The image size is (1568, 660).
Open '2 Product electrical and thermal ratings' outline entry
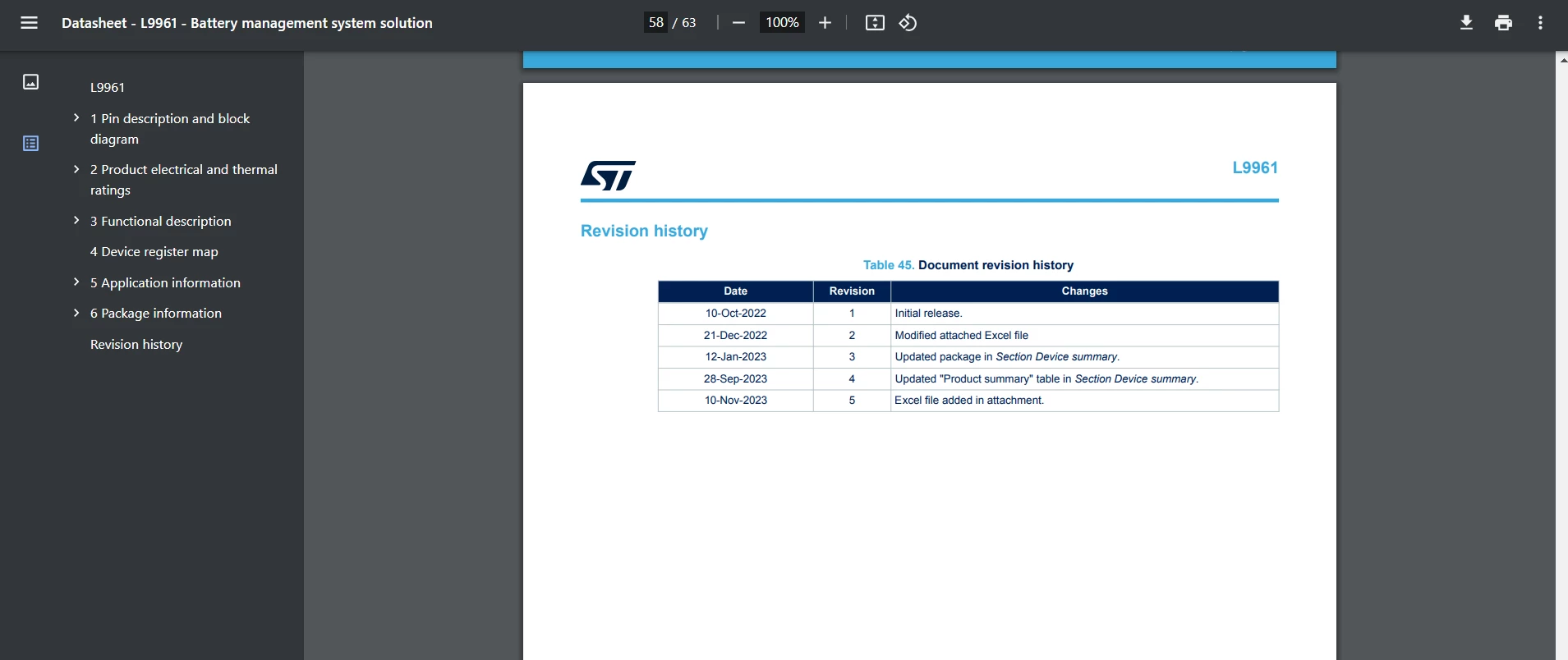(184, 180)
